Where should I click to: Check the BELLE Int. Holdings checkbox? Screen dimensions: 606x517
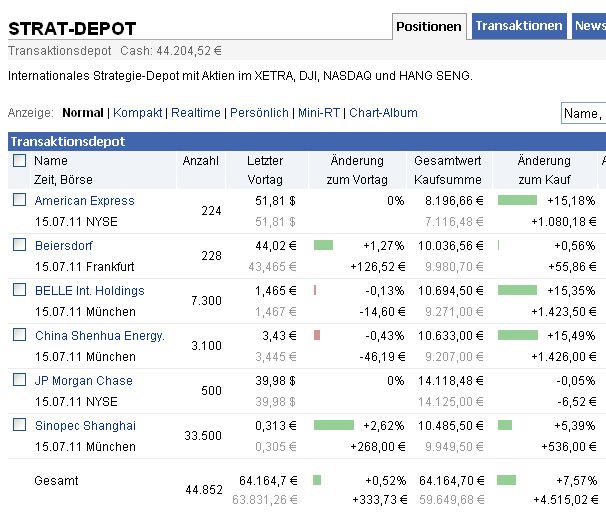click(x=19, y=289)
